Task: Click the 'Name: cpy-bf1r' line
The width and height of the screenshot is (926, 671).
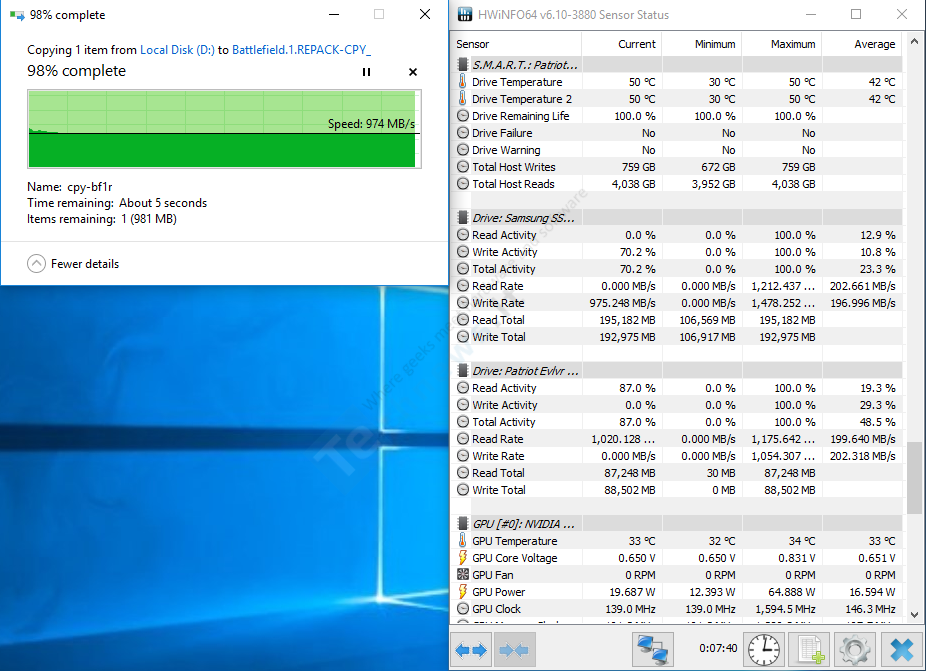Action: pyautogui.click(x=70, y=187)
